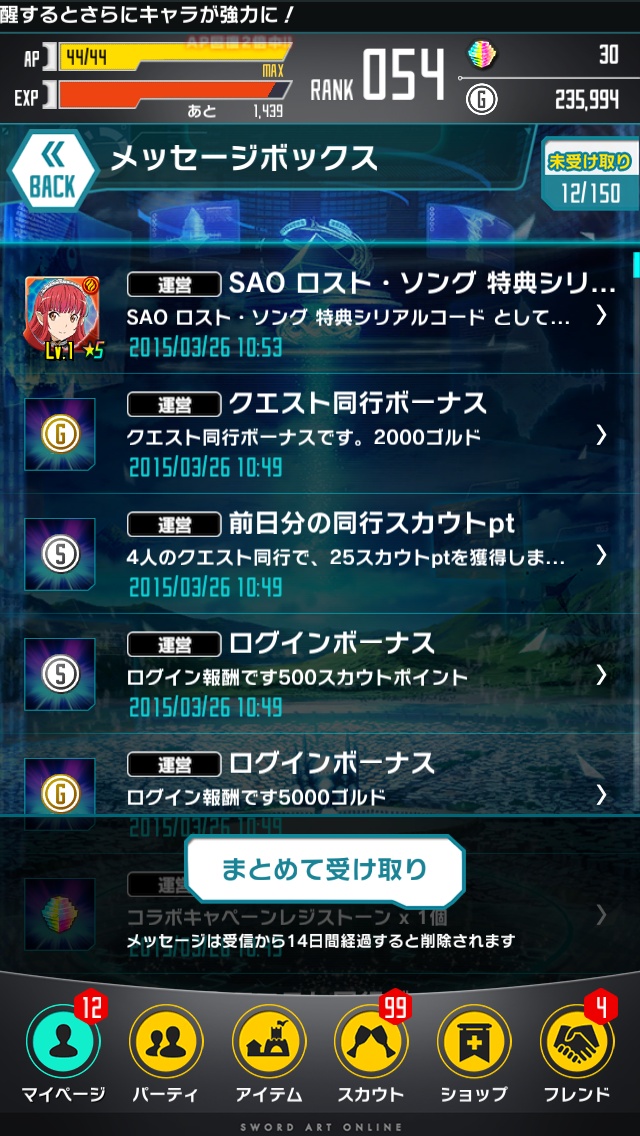Image resolution: width=640 pixels, height=1136 pixels.
Task: Open マイページ from bottom navigation
Action: (x=63, y=1041)
